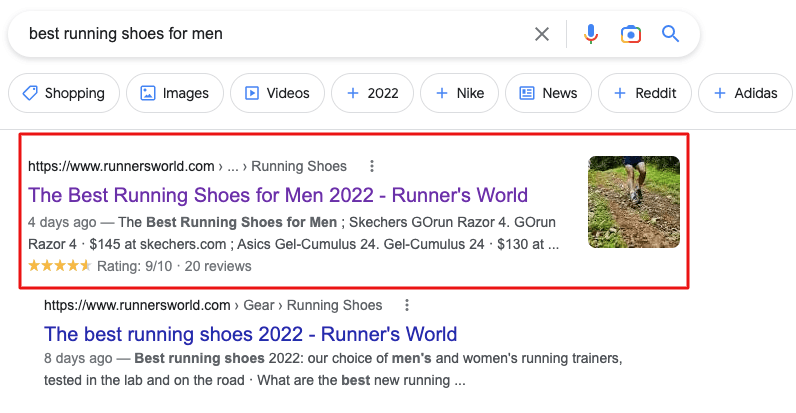Add '2022' refinement to the search
Screen dimensions: 796x413
(372, 93)
